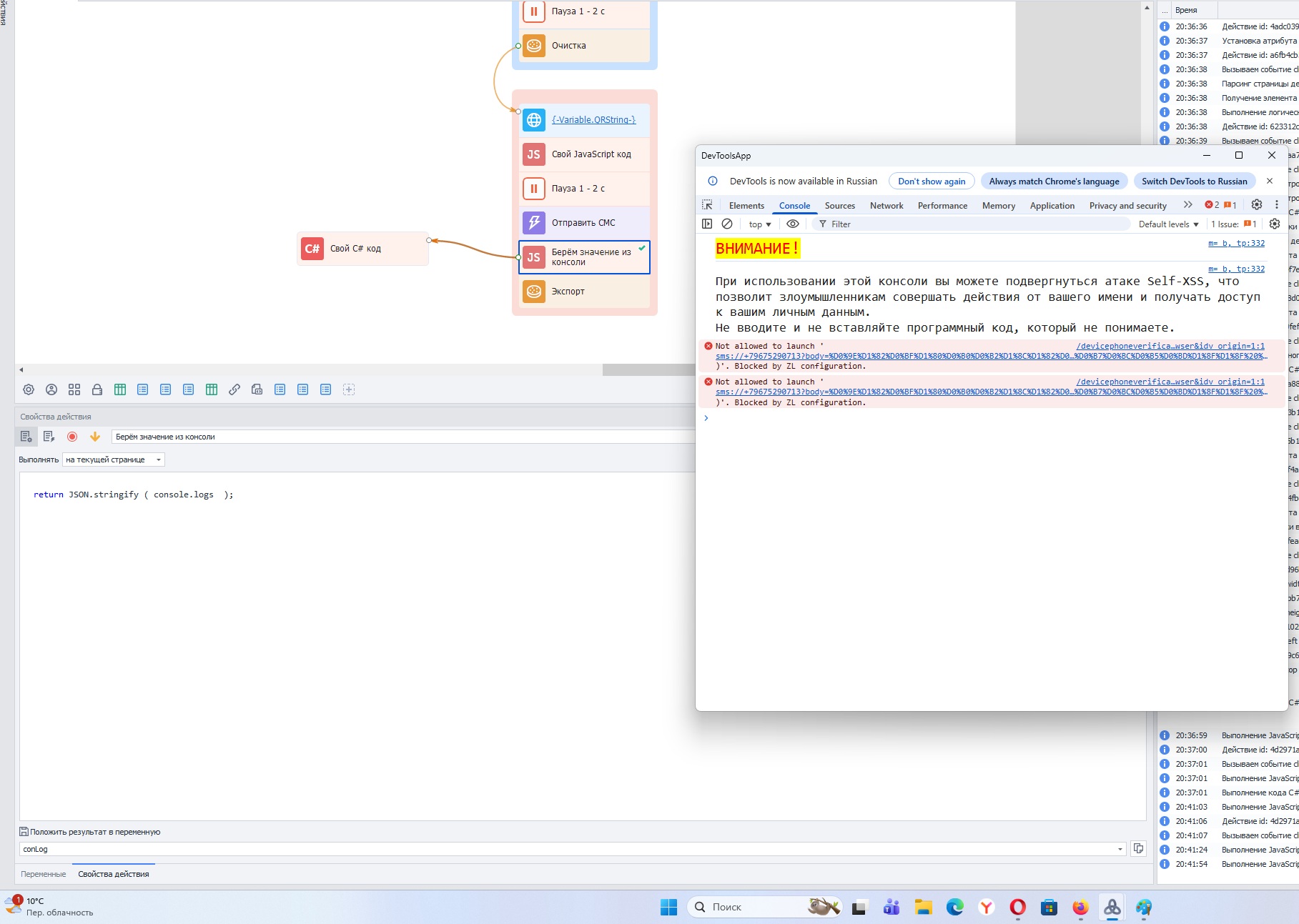Toggle the DevTools console sidebar

(707, 224)
